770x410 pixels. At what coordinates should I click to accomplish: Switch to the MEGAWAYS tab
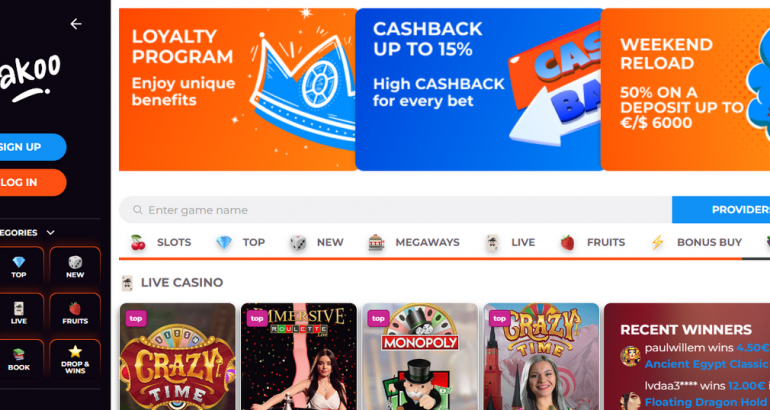point(414,242)
